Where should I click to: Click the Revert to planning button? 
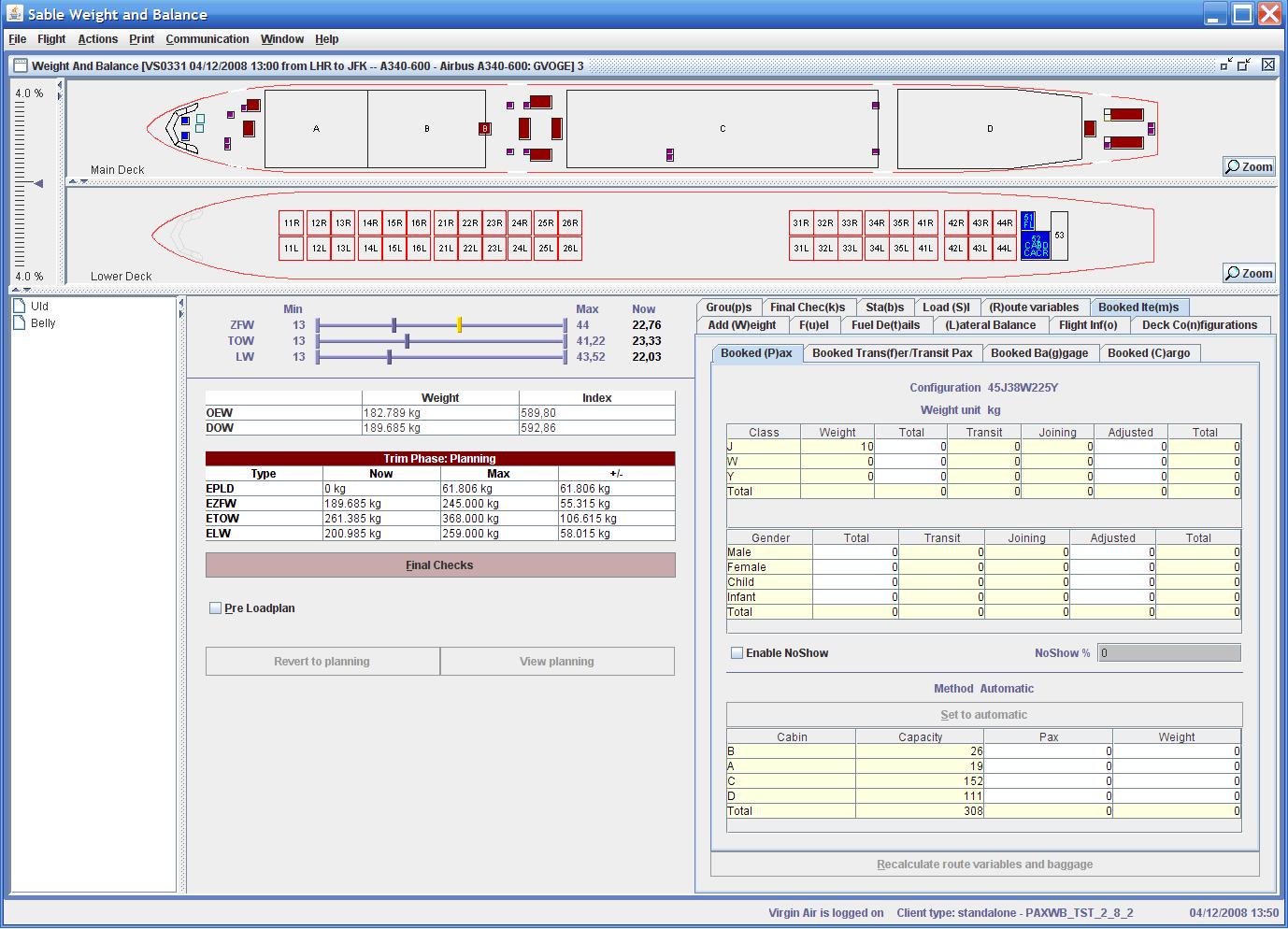322,662
